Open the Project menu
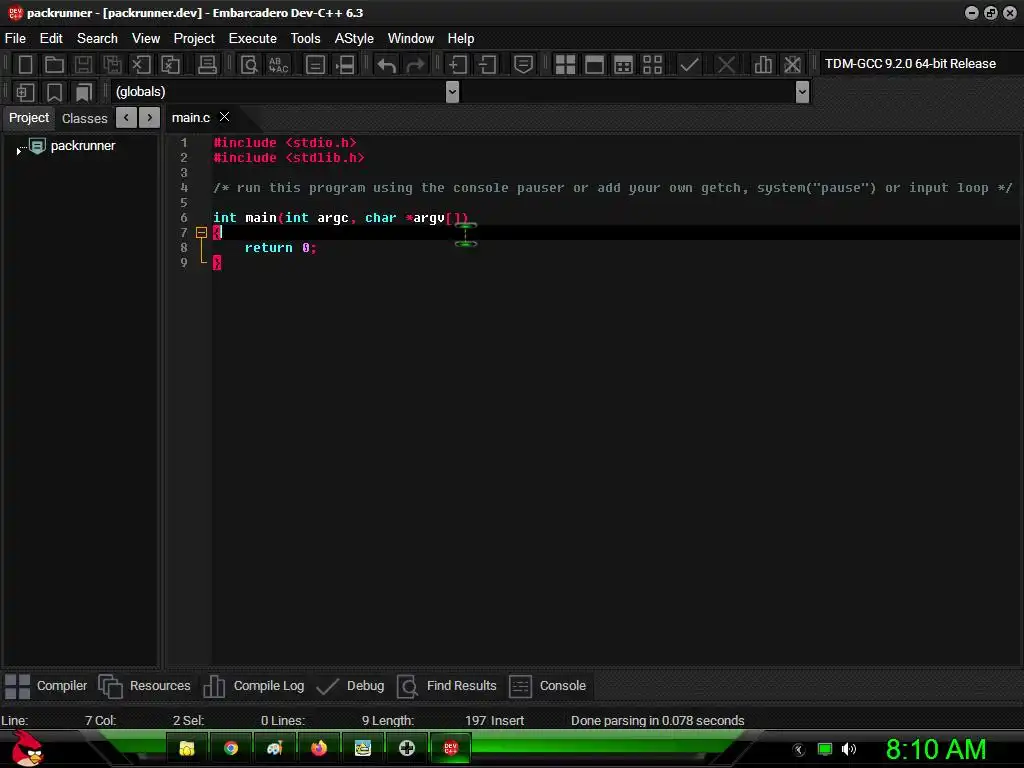1024x768 pixels. tap(194, 39)
